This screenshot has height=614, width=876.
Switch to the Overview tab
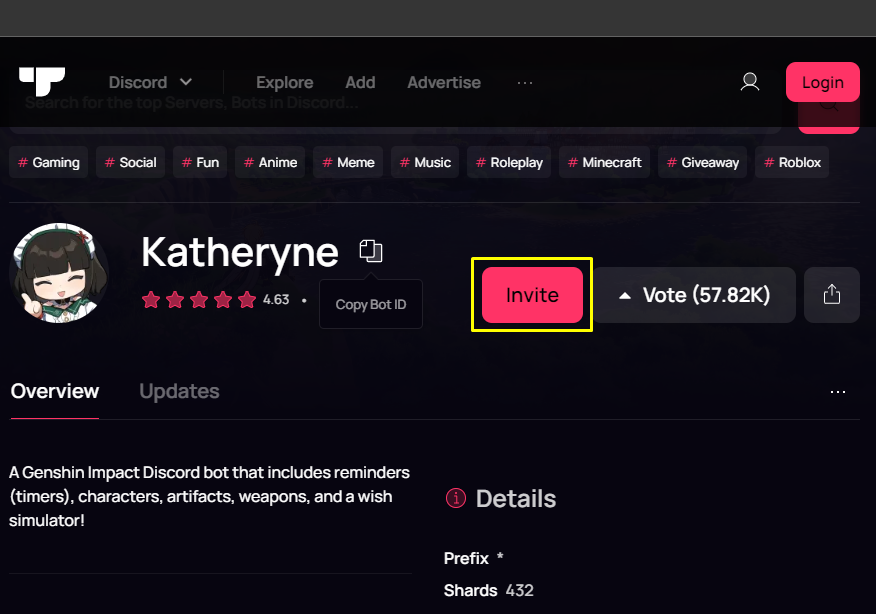click(x=55, y=391)
